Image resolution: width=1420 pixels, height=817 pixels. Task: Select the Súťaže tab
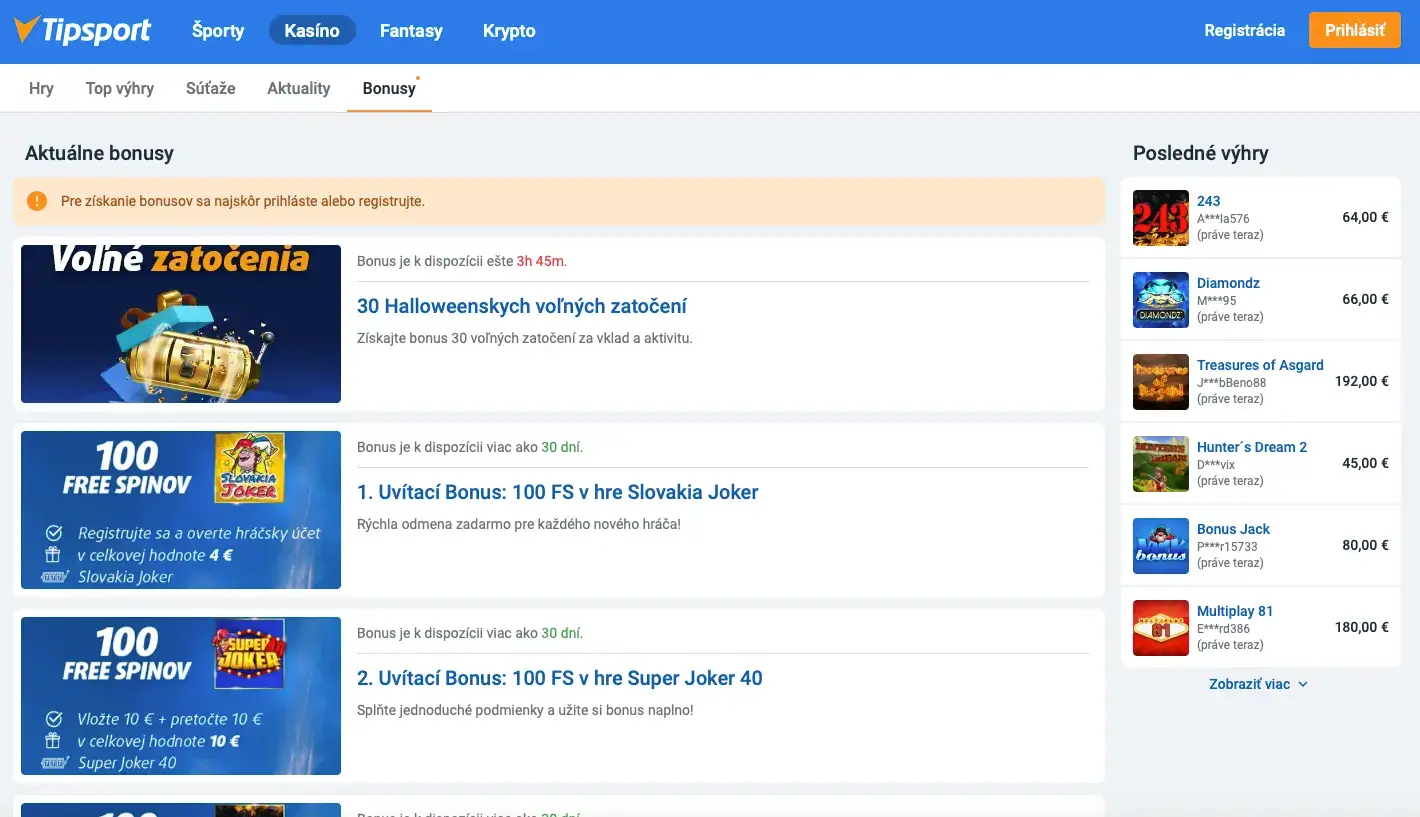[x=210, y=88]
